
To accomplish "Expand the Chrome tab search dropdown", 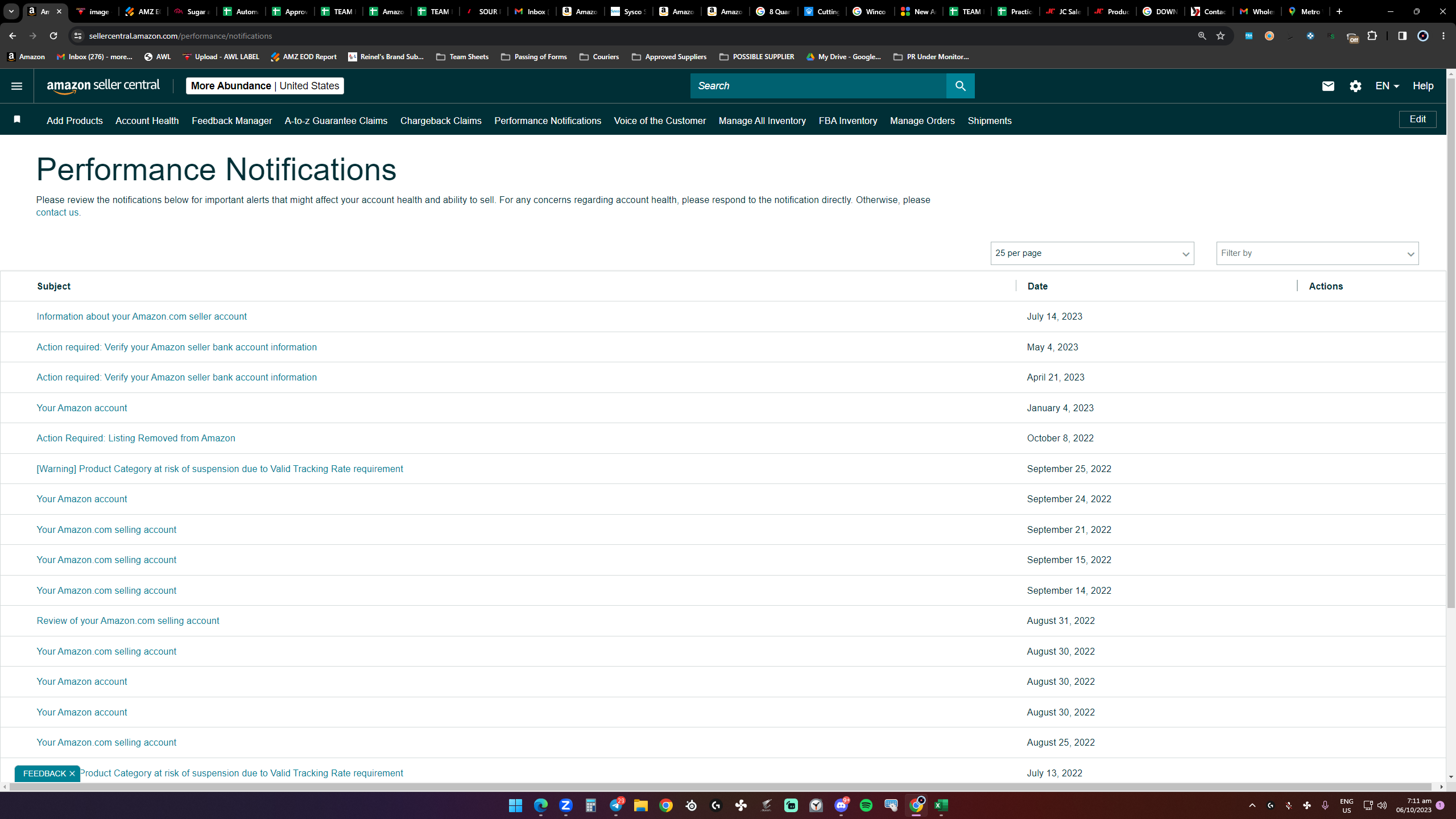I will tap(11, 11).
